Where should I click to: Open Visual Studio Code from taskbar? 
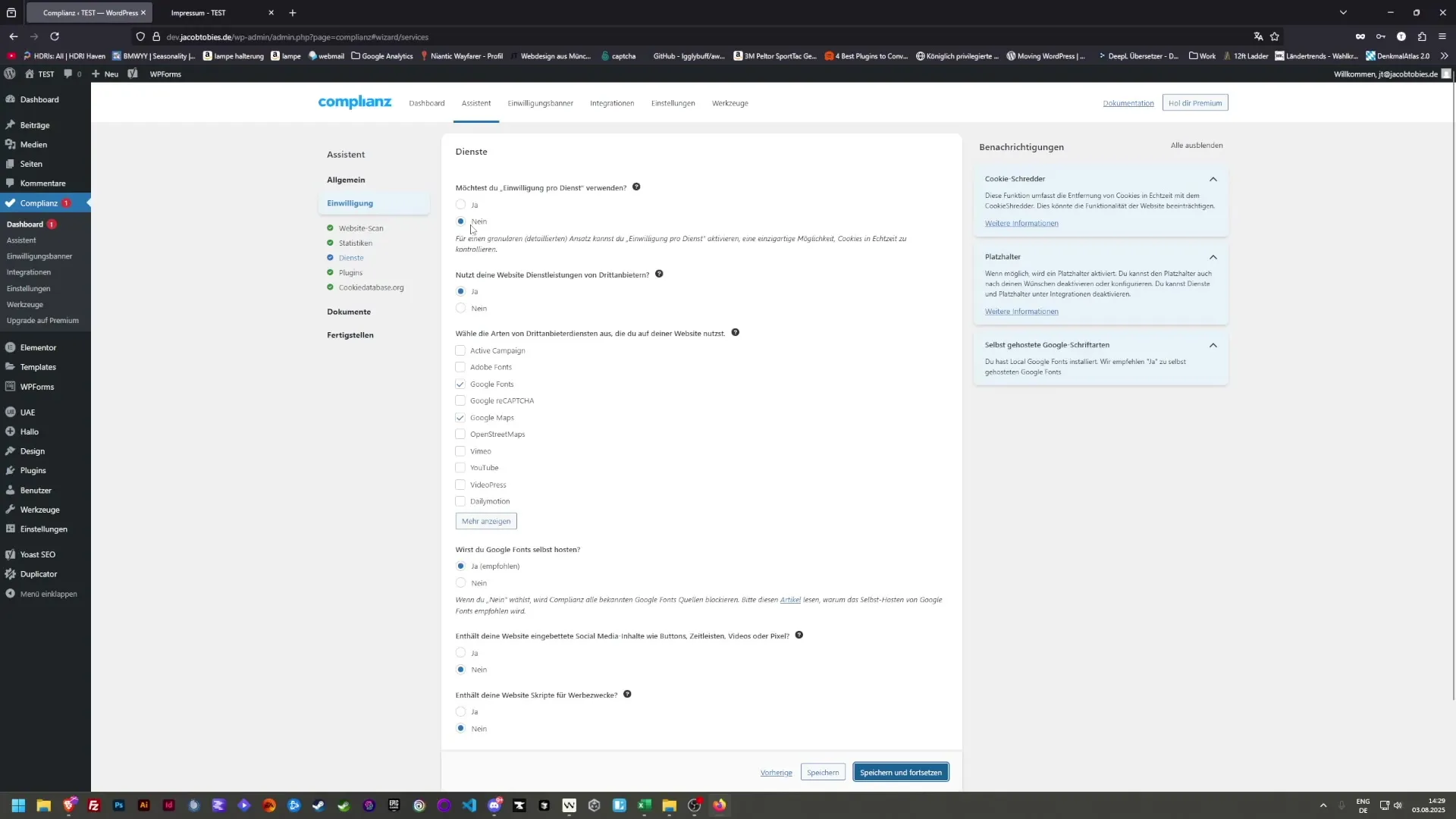(x=469, y=805)
